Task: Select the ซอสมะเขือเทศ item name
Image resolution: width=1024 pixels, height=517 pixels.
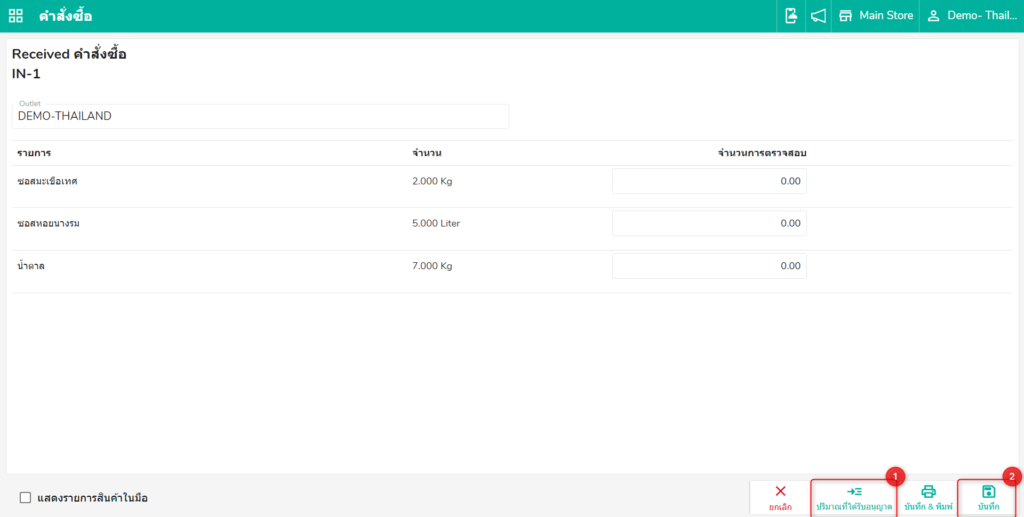Action: (48, 181)
